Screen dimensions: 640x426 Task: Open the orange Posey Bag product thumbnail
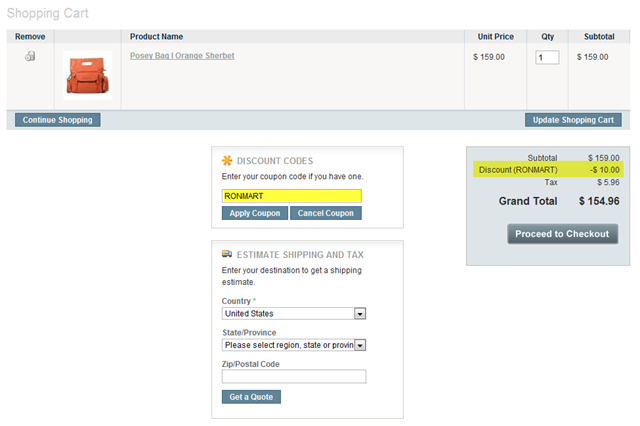pos(87,76)
